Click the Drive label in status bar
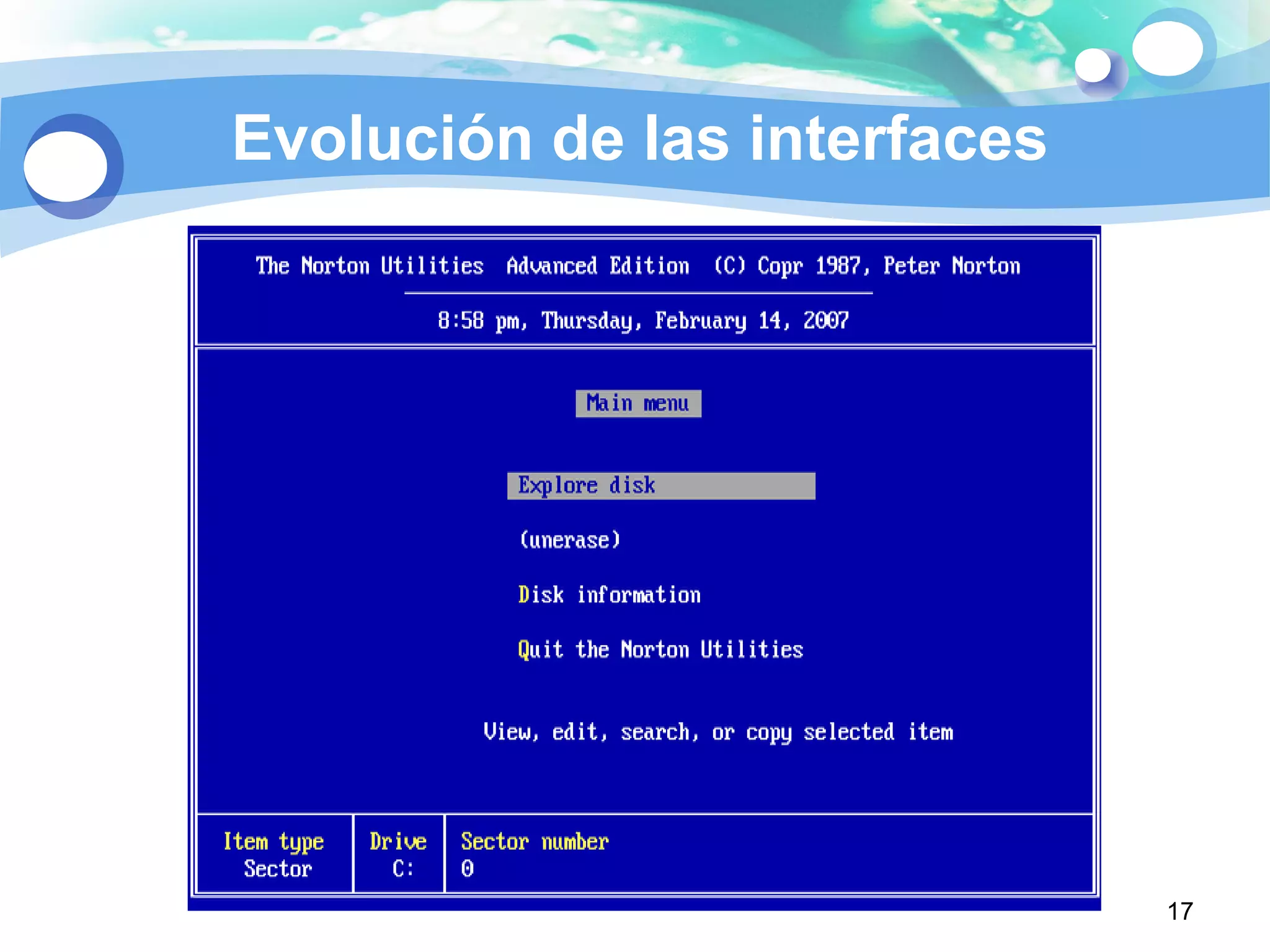This screenshot has width=1270, height=952. [398, 841]
